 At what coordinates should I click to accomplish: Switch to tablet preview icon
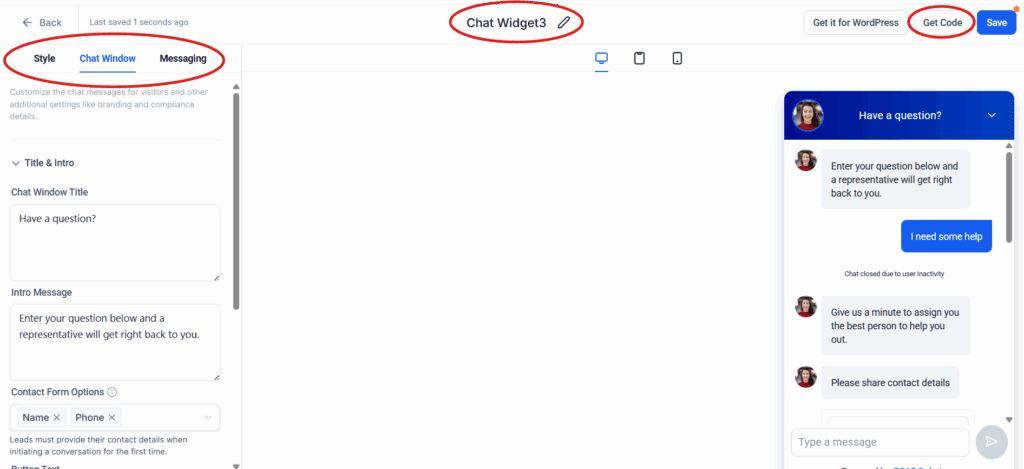639,59
